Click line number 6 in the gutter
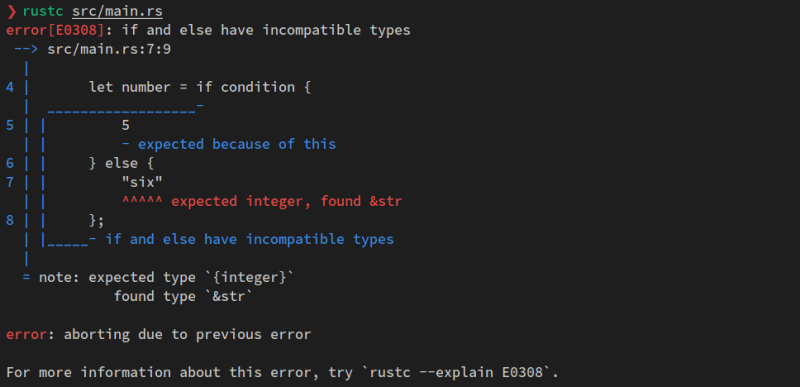This screenshot has width=800, height=387. click(10, 164)
